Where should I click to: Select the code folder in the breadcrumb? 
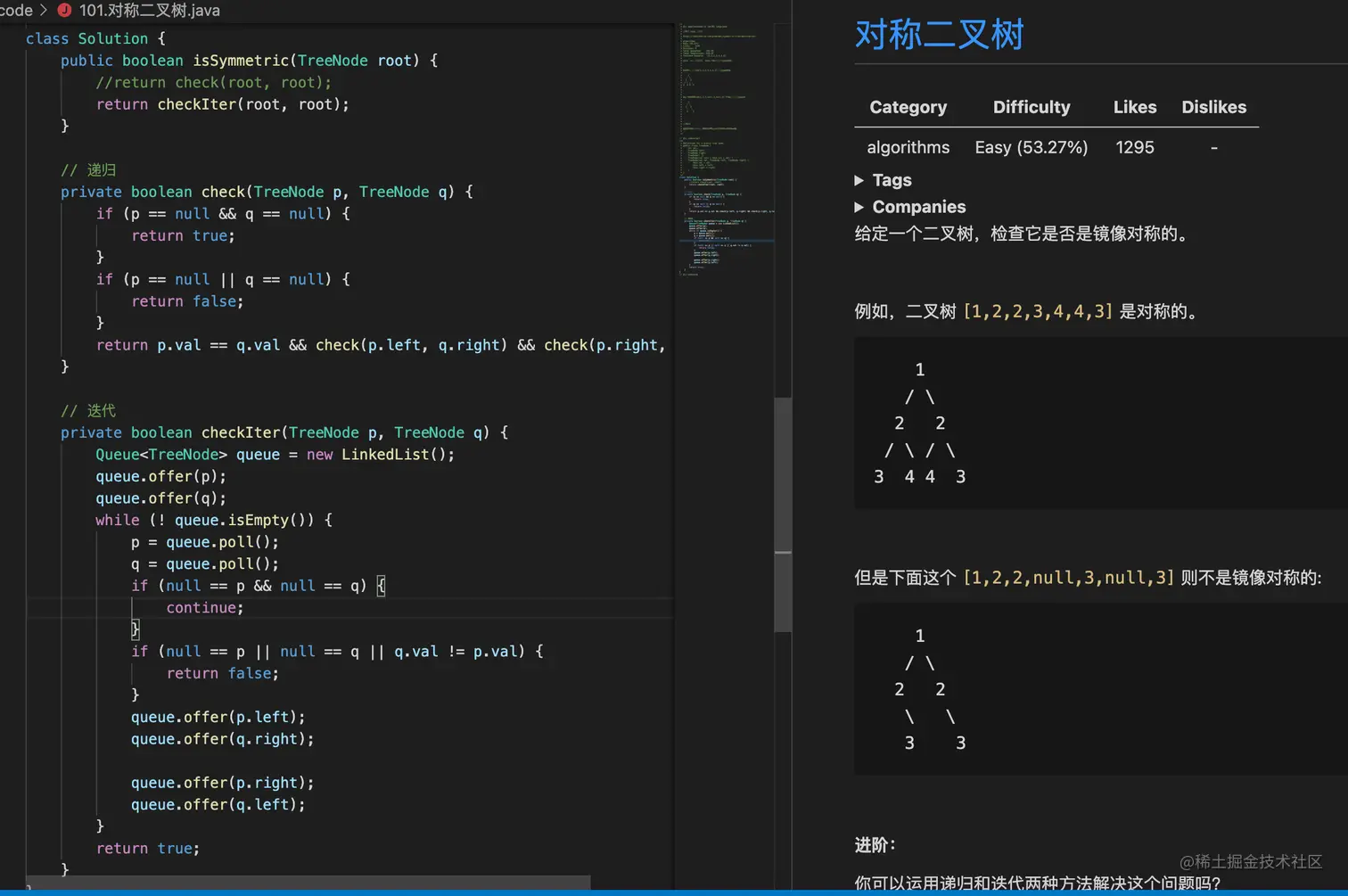(x=16, y=11)
